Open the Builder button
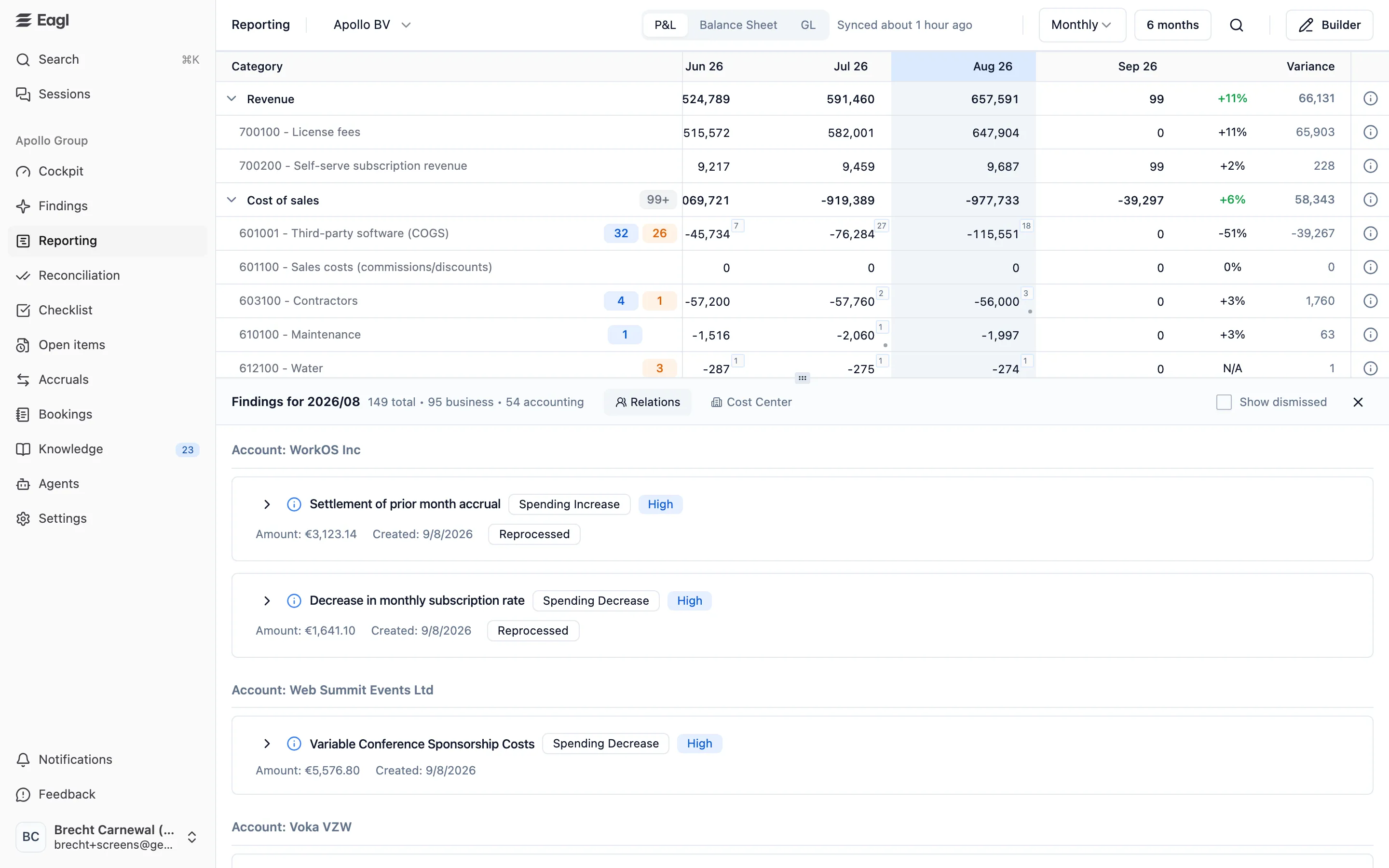The width and height of the screenshot is (1389, 868). coord(1329,25)
